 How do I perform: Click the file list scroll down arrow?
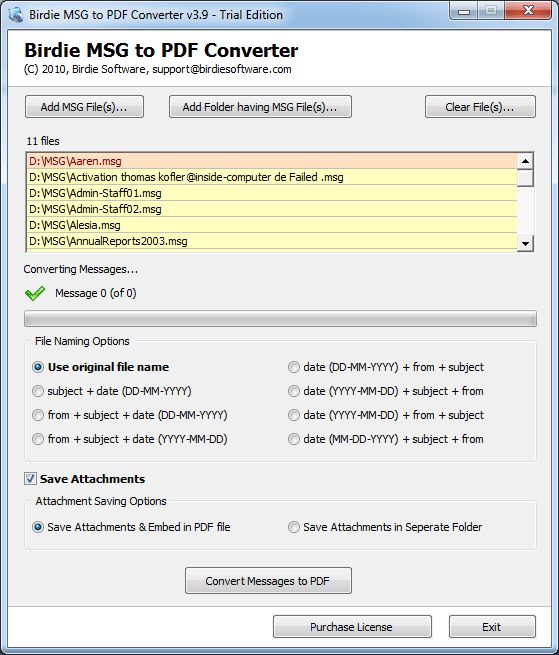[525, 243]
